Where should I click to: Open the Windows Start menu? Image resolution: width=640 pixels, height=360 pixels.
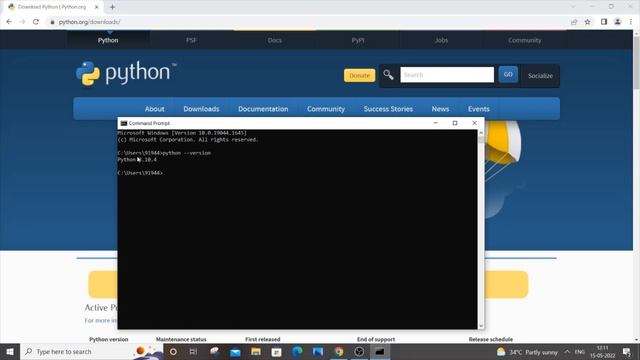(x=10, y=352)
